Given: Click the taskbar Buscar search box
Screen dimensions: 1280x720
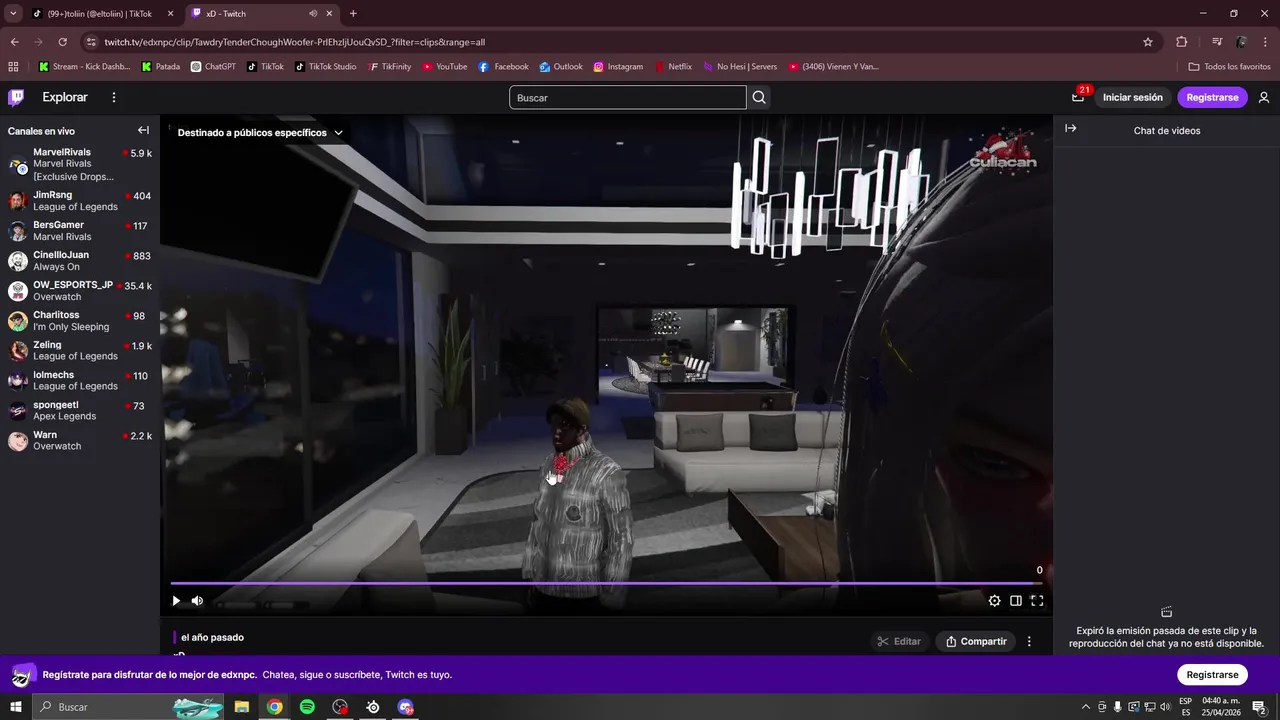Looking at the screenshot, I should 130,707.
